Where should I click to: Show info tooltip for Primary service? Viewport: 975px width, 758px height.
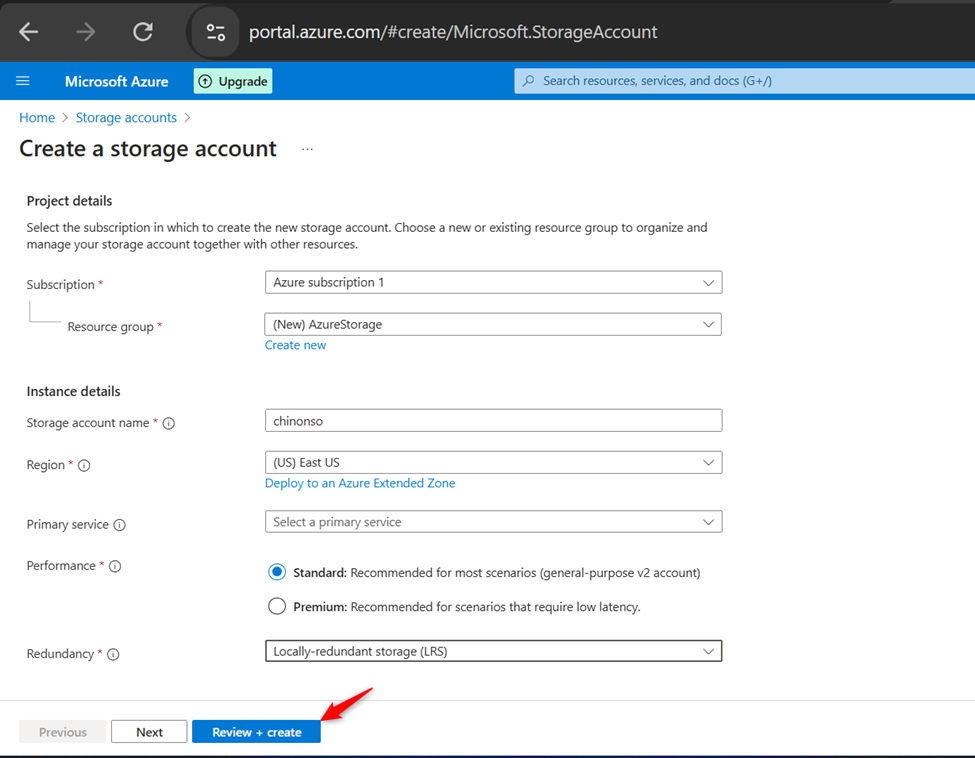119,525
